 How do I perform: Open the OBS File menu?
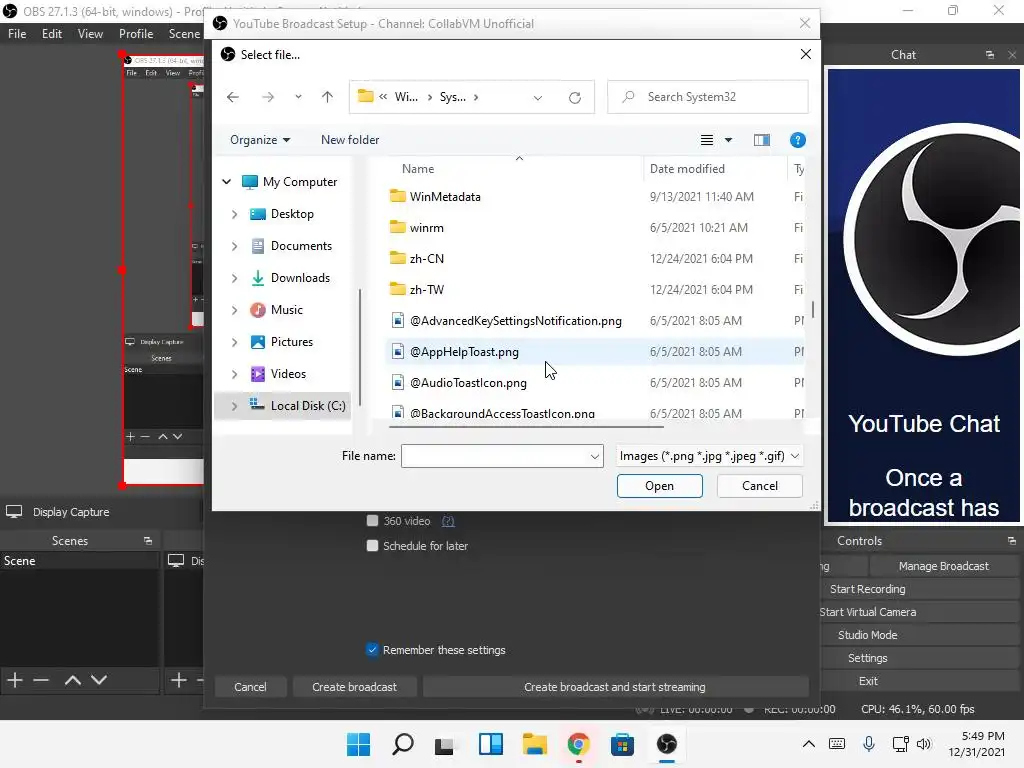tap(17, 33)
